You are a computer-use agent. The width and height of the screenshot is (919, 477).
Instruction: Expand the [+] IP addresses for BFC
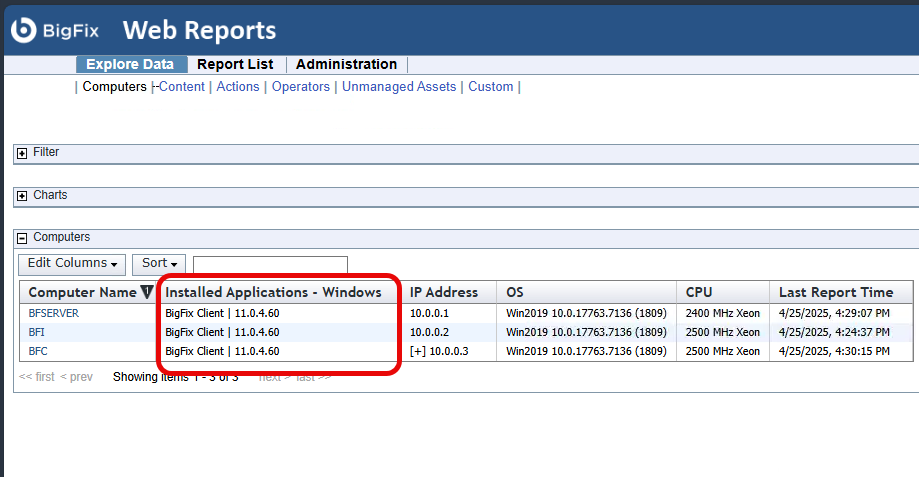tap(417, 352)
